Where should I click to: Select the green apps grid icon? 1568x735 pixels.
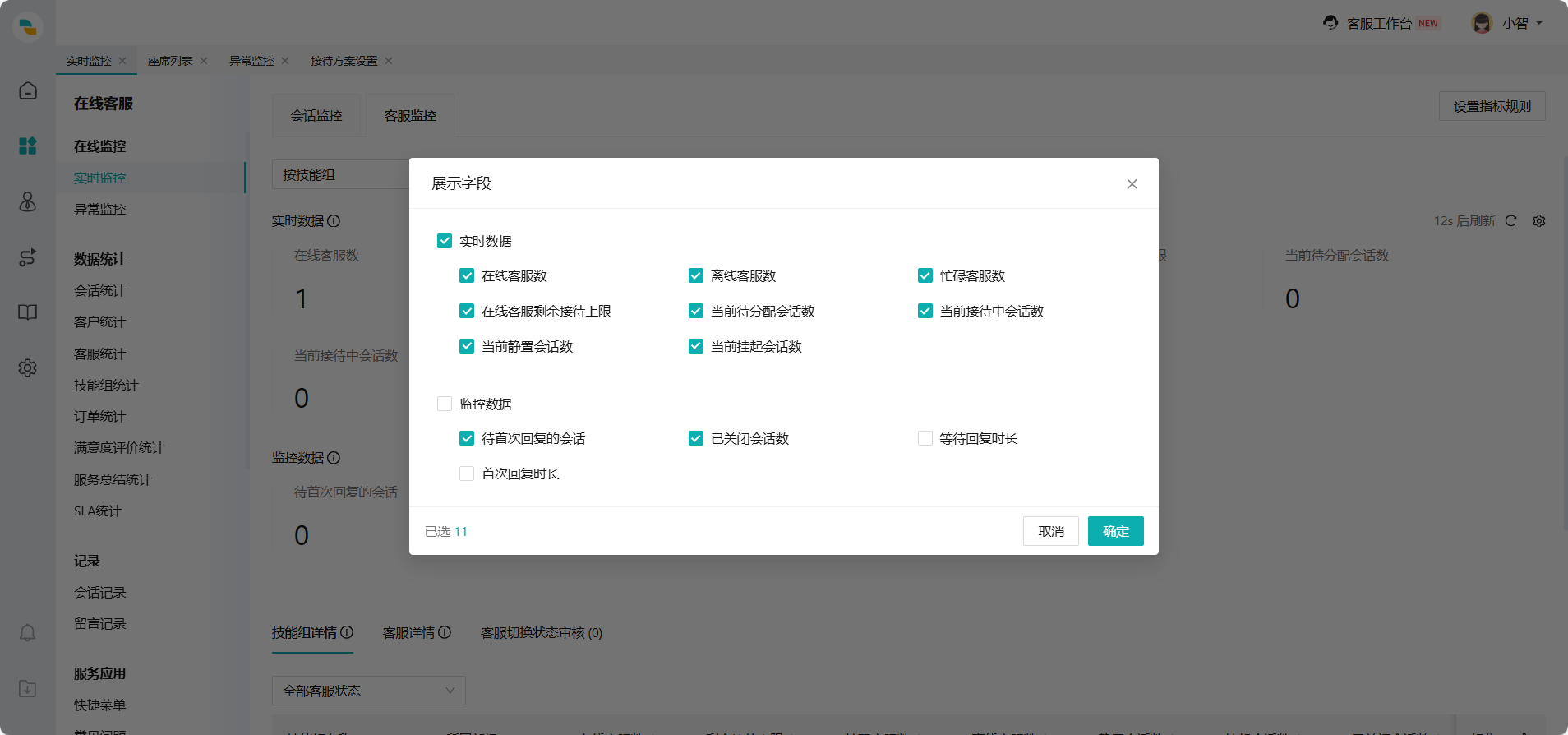click(28, 146)
